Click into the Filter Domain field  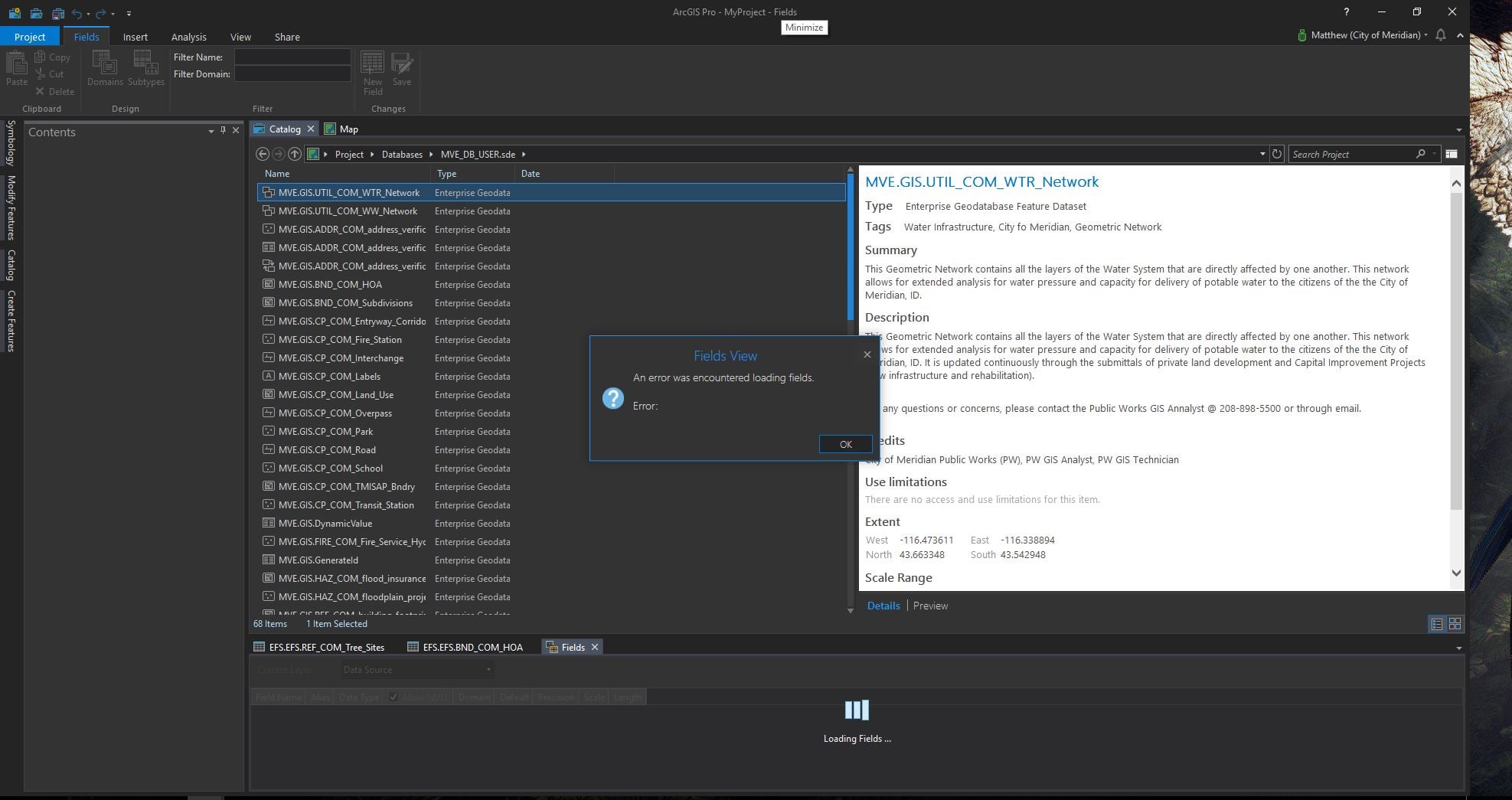[292, 73]
